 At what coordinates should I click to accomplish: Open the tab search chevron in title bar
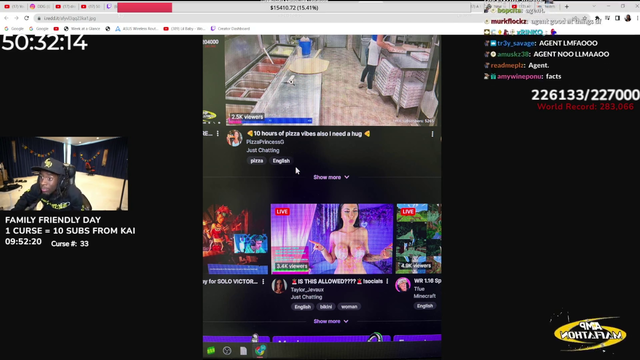click(593, 7)
